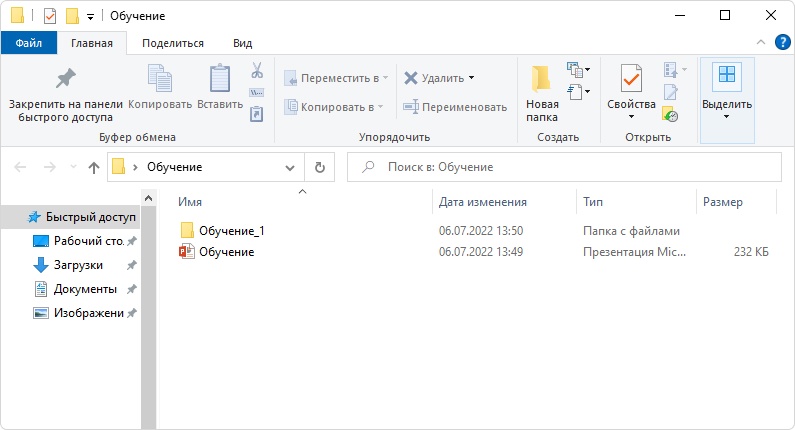Switch to the Поделиться tab

173,43
